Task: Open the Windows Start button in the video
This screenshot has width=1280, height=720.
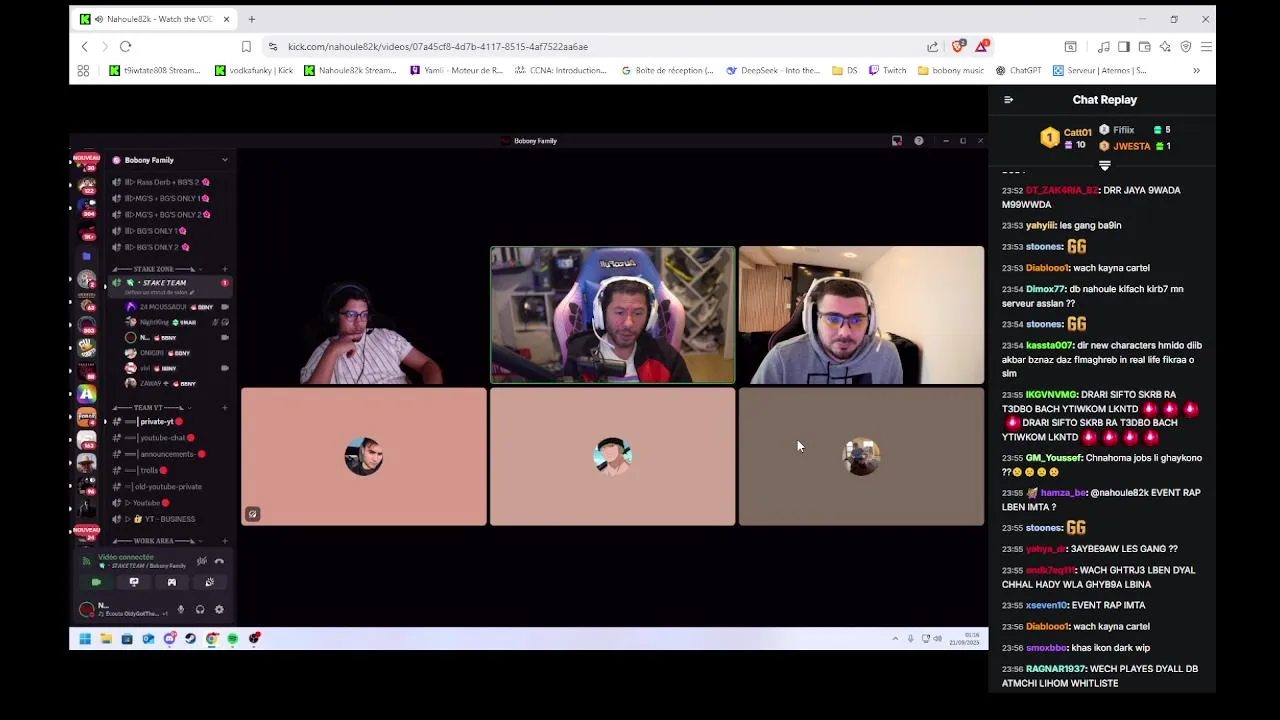Action: 85,639
